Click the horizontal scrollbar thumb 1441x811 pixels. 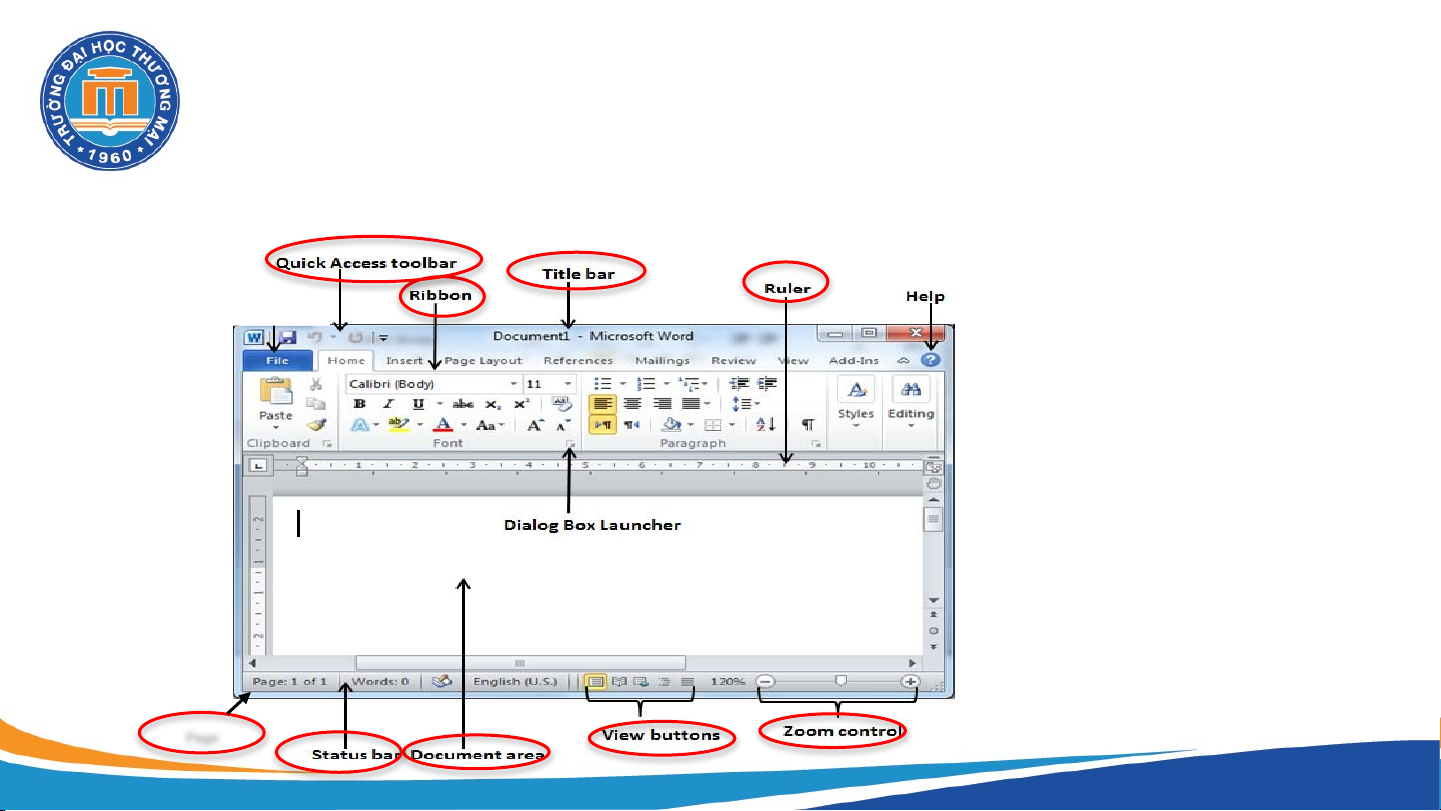(520, 663)
